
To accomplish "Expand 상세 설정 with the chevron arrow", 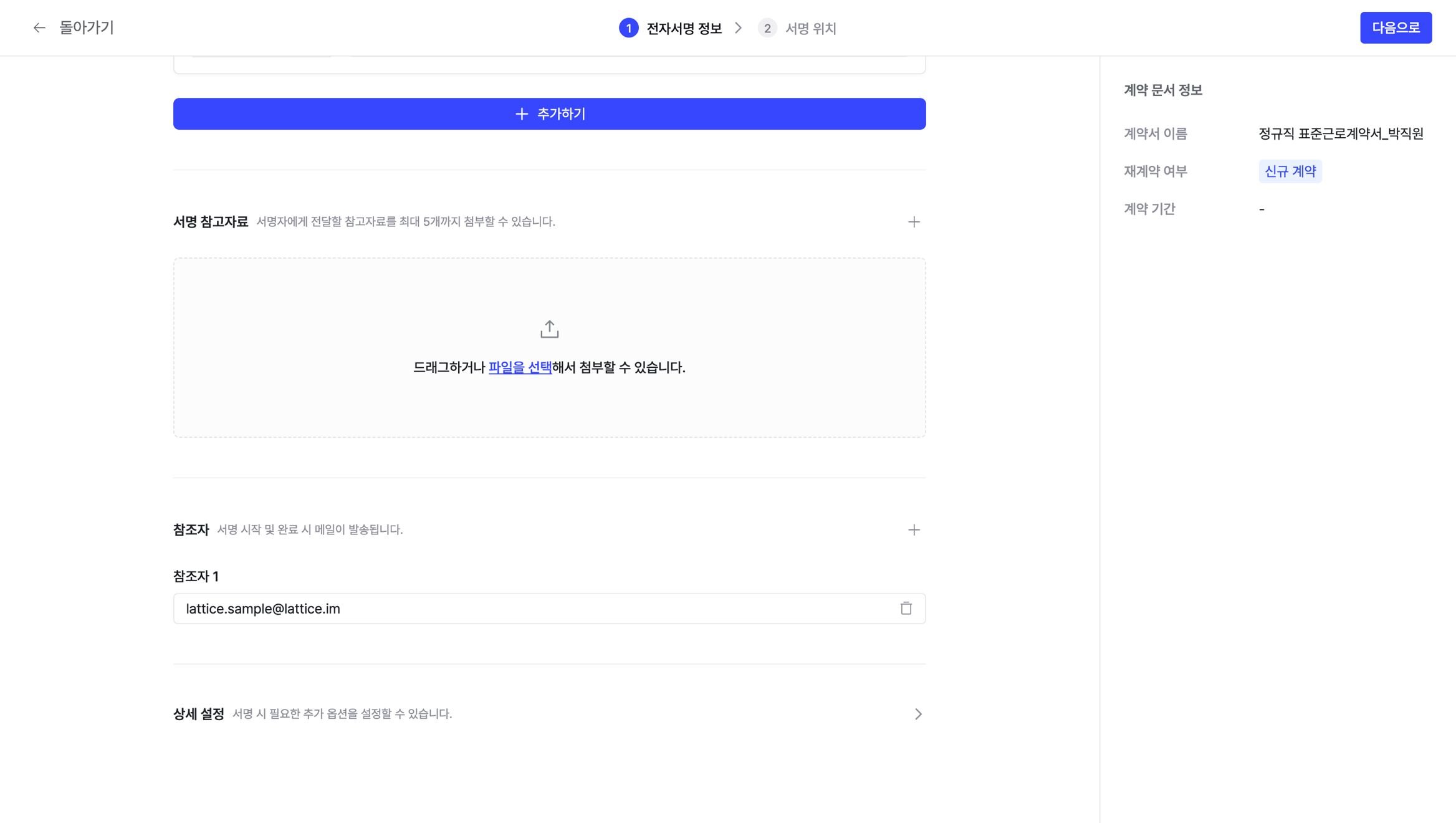I will click(x=917, y=714).
